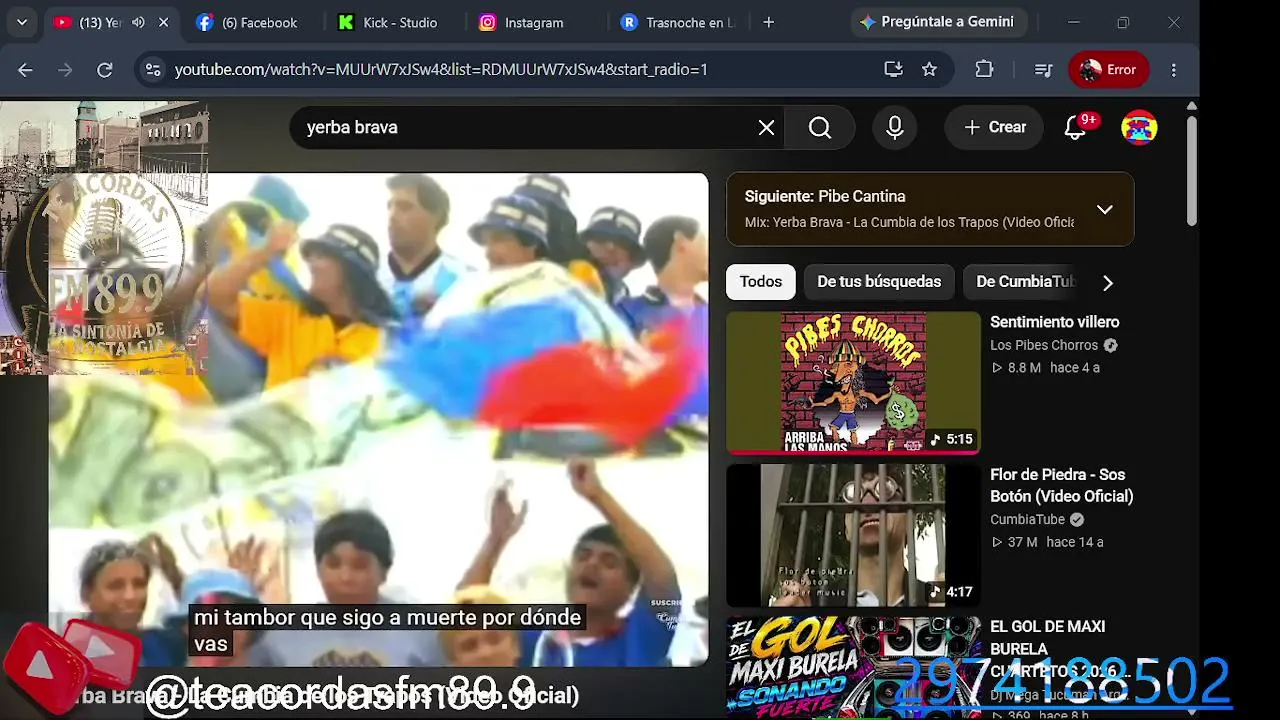
Task: Open the tab search dropdown arrow
Action: (22, 22)
